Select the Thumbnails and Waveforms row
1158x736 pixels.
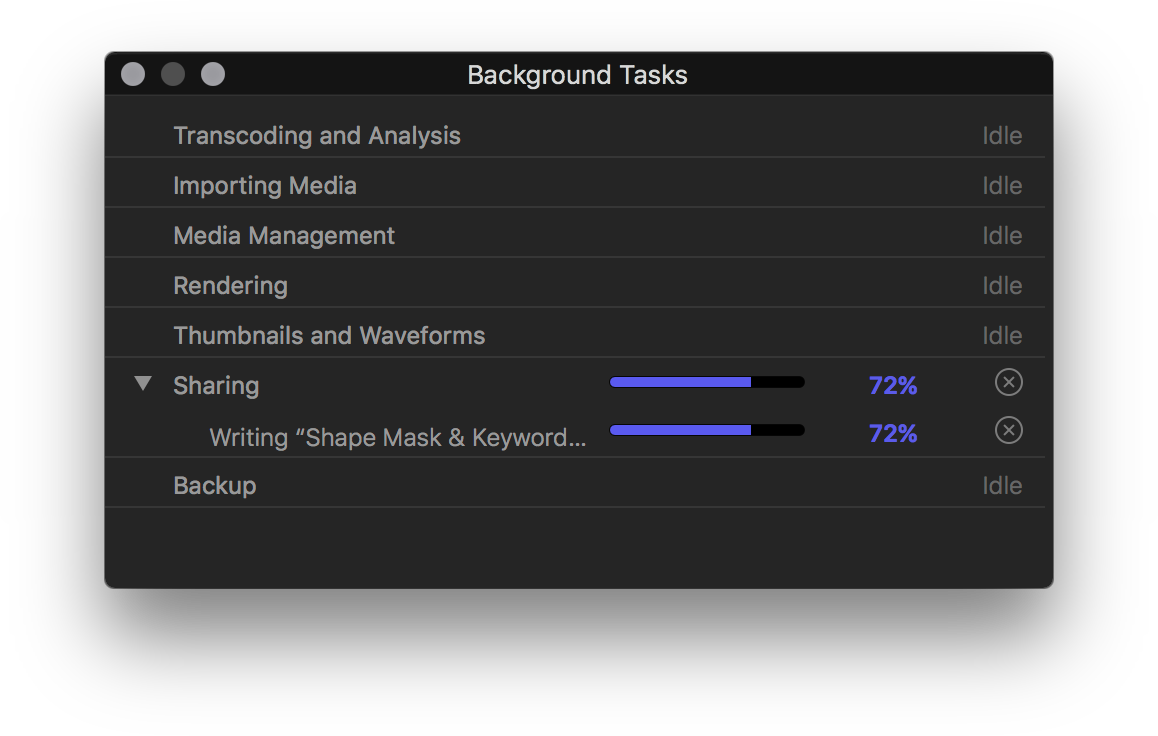(x=575, y=335)
